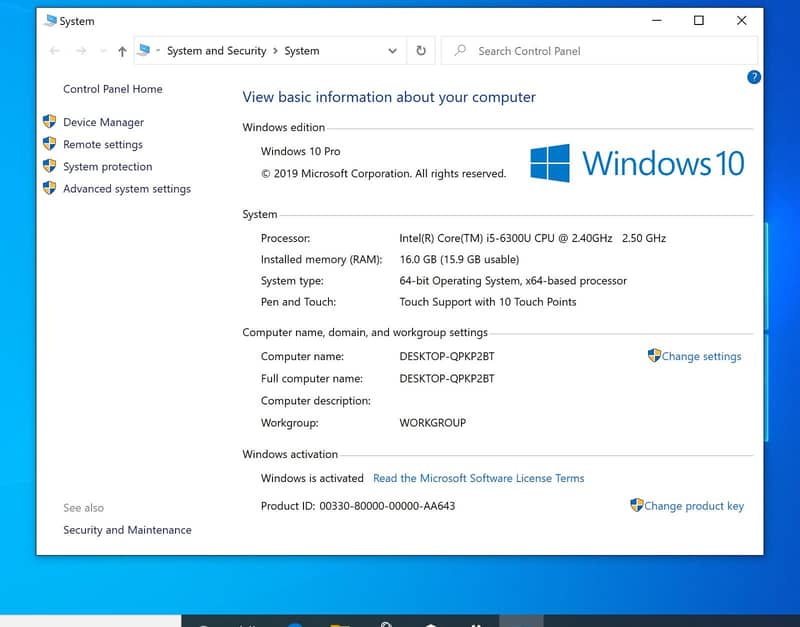Image resolution: width=800 pixels, height=627 pixels.
Task: Expand the chevron after System and Security
Action: 276,51
